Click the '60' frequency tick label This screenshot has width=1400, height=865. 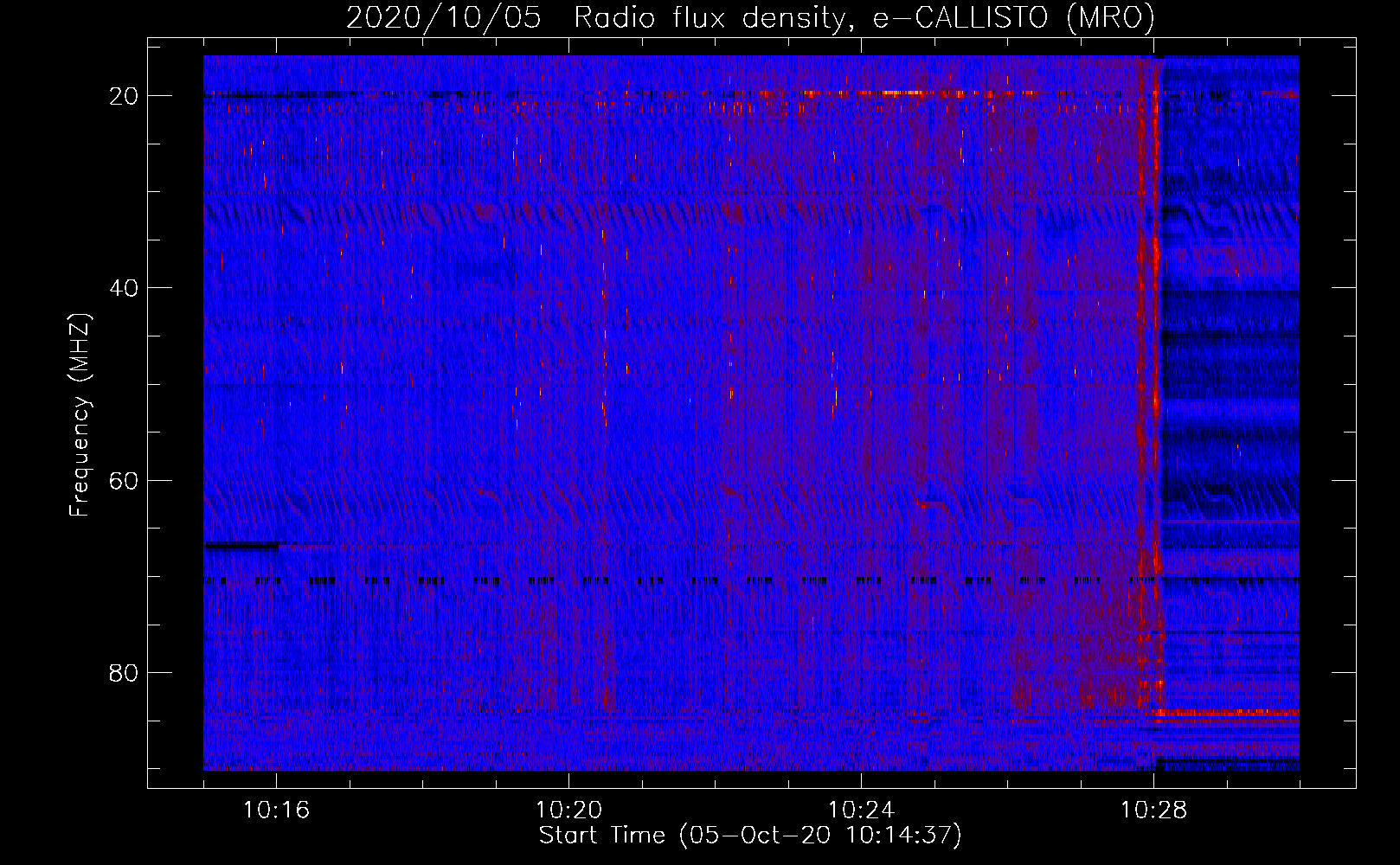pyautogui.click(x=124, y=480)
